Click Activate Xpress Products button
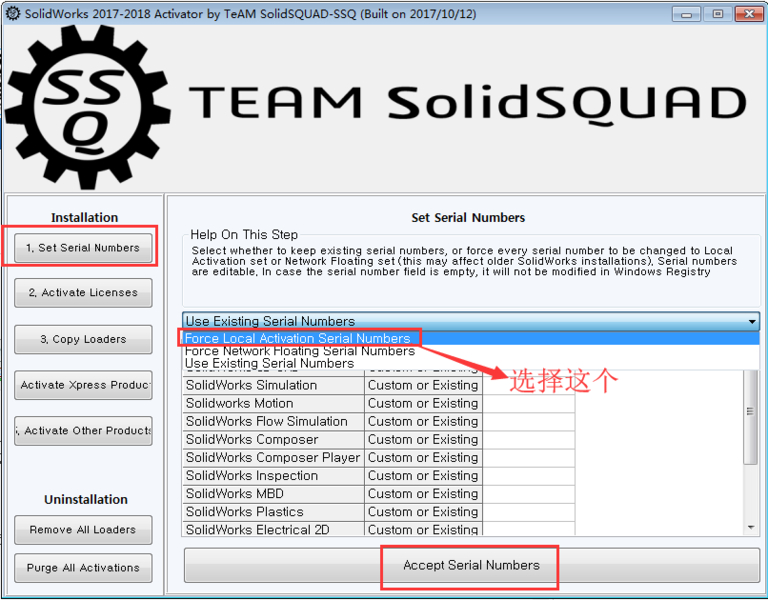This screenshot has width=768, height=600. point(83,385)
